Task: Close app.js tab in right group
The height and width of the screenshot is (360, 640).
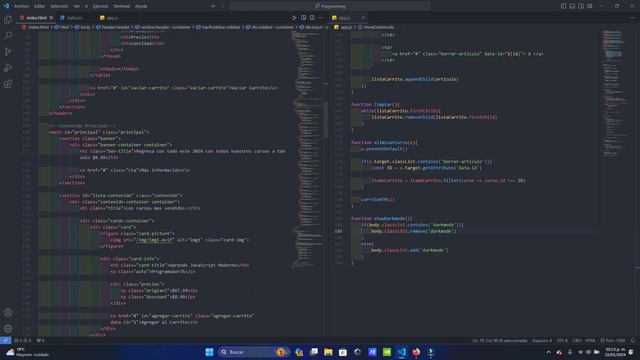Action: pyautogui.click(x=363, y=18)
